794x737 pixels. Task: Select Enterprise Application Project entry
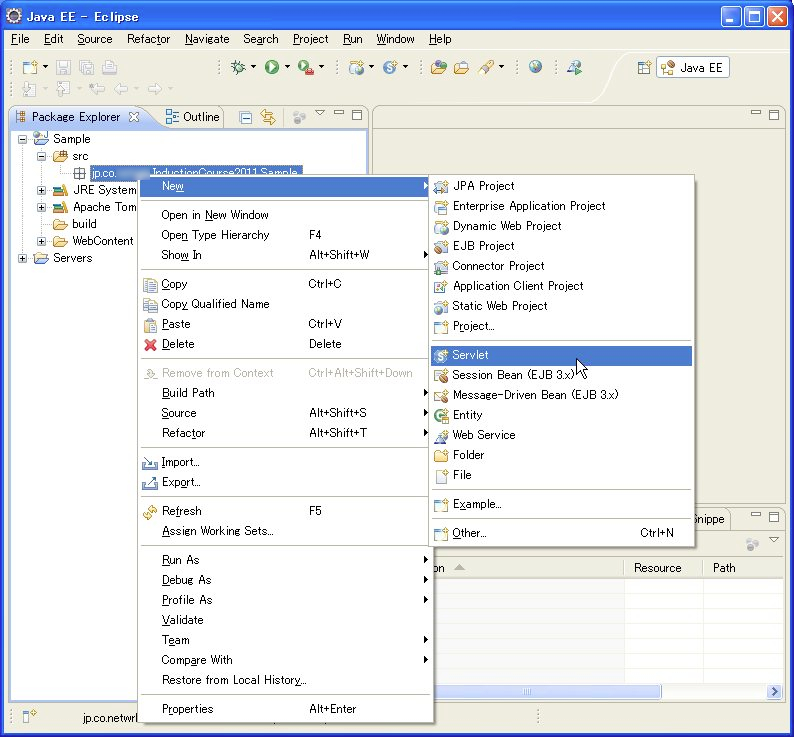click(x=561, y=206)
